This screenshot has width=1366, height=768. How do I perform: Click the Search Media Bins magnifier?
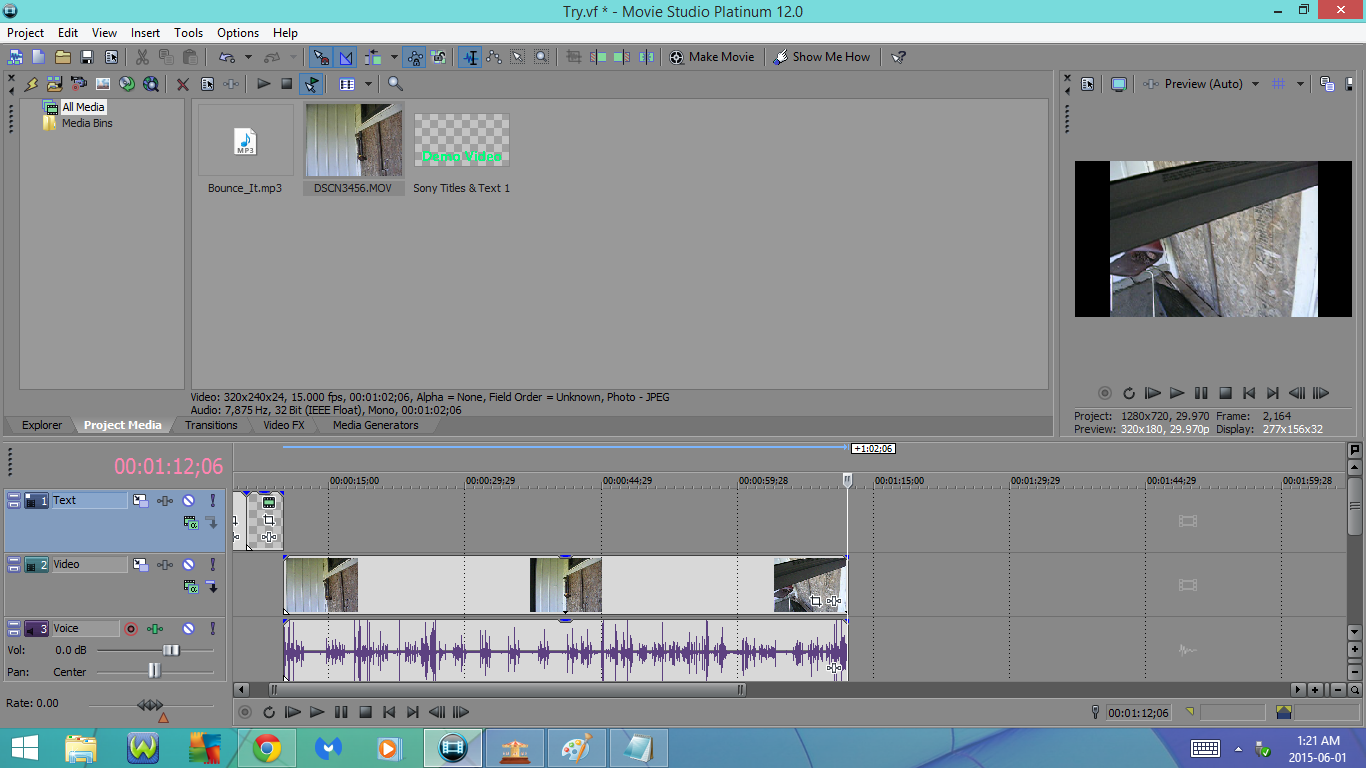395,84
